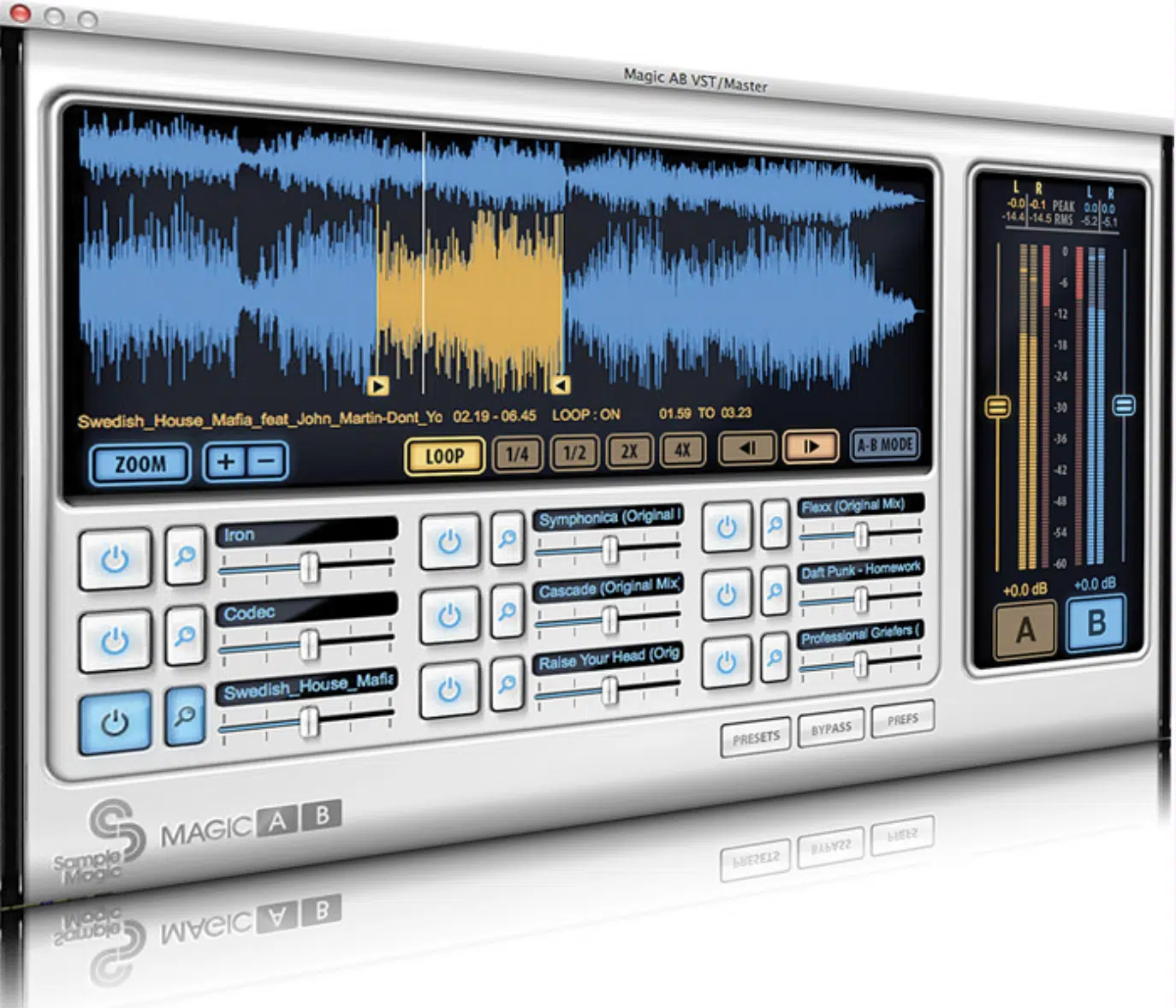Screen dimensions: 1176x1008
Task: Zoom in with the plus button
Action: click(226, 462)
